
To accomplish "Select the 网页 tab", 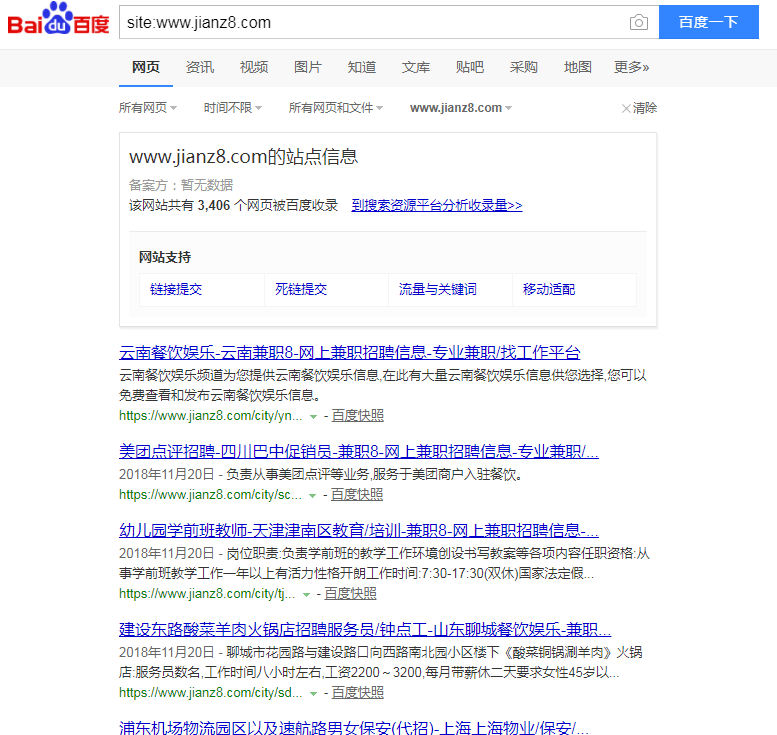I will (x=146, y=67).
